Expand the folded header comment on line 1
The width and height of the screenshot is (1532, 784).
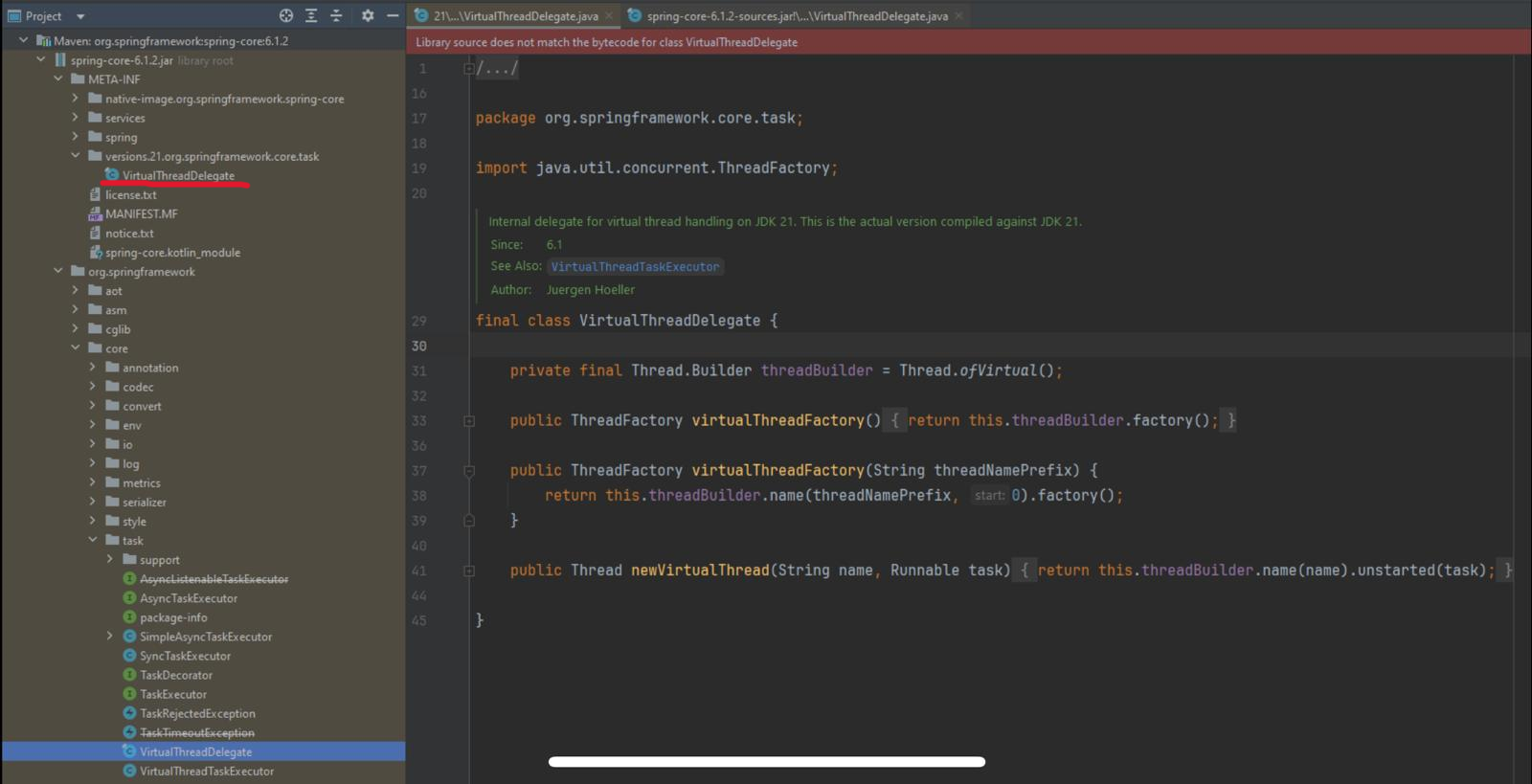click(x=469, y=68)
